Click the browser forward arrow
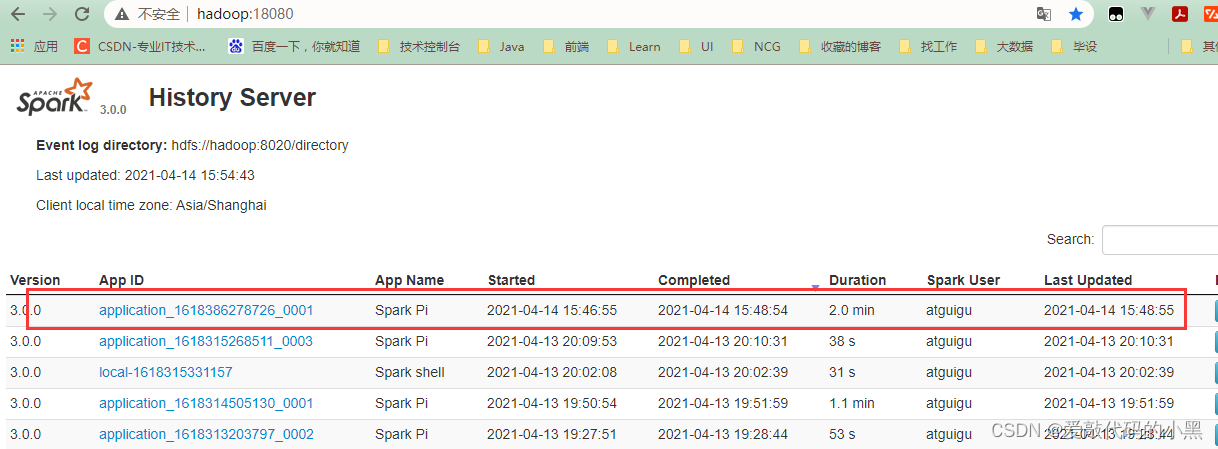The image size is (1218, 449). click(50, 14)
